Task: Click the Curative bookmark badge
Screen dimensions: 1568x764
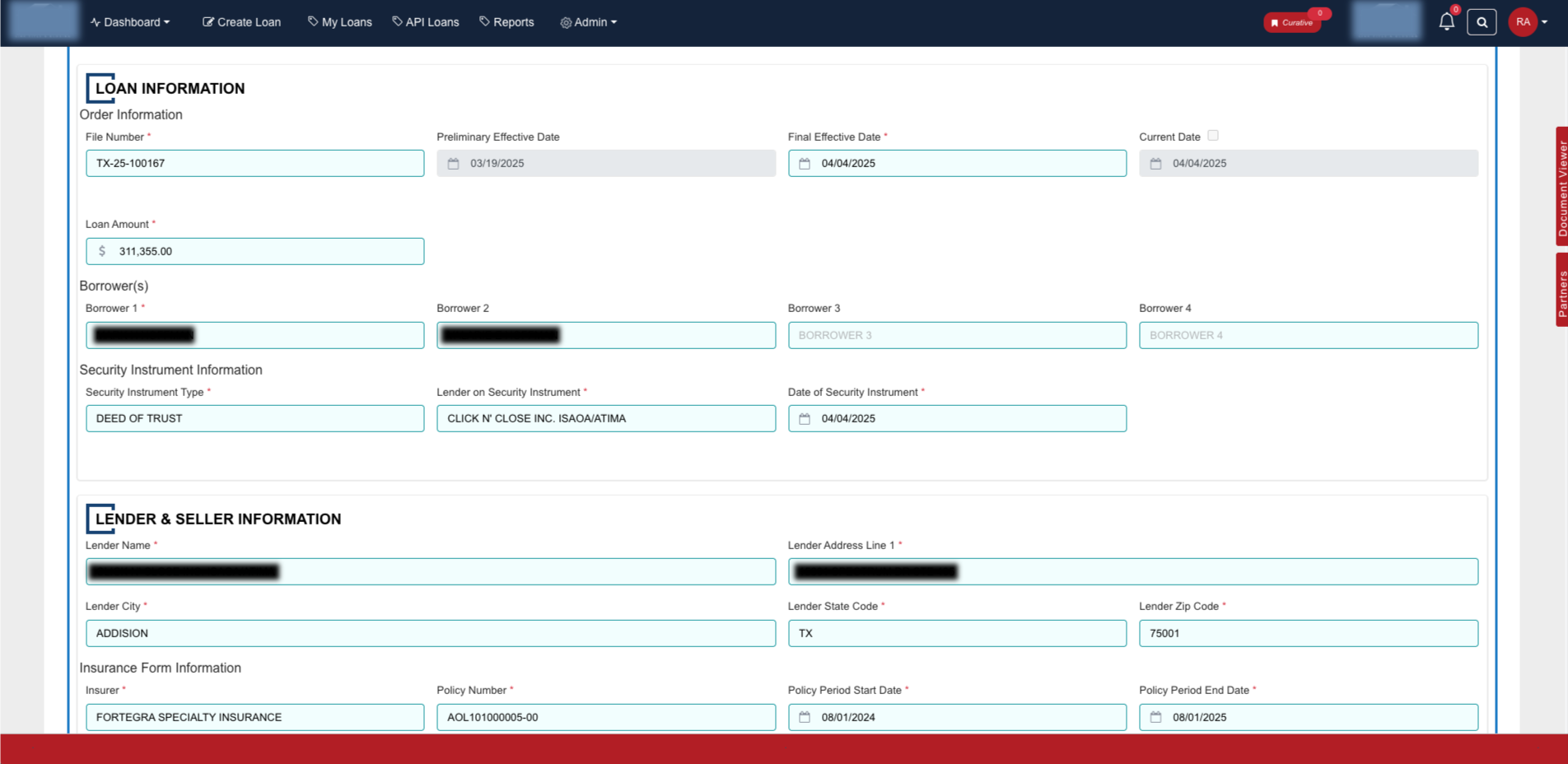Action: [1292, 22]
